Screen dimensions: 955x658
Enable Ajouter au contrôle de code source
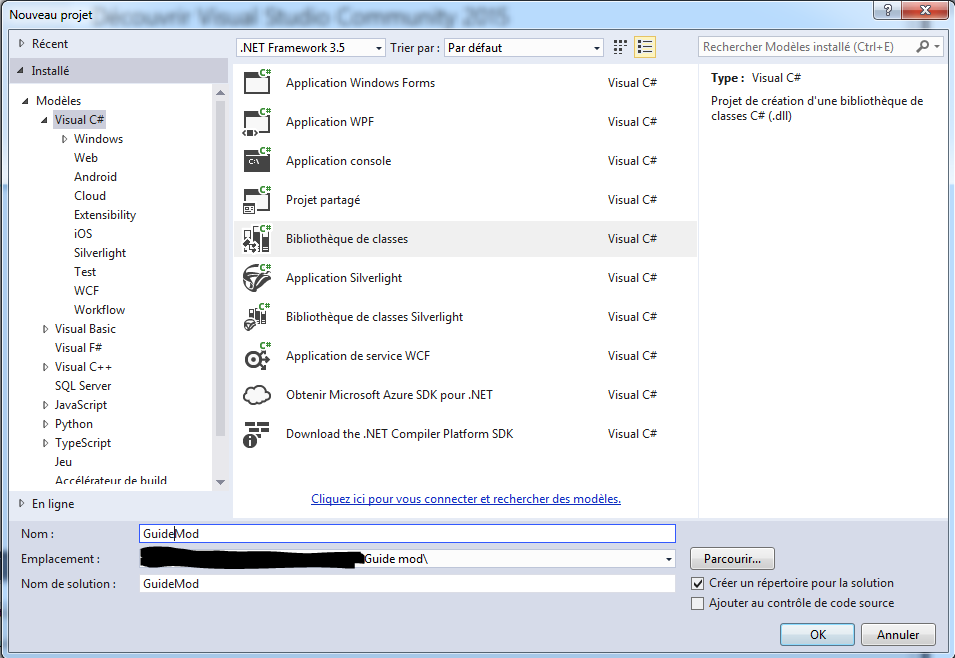698,603
